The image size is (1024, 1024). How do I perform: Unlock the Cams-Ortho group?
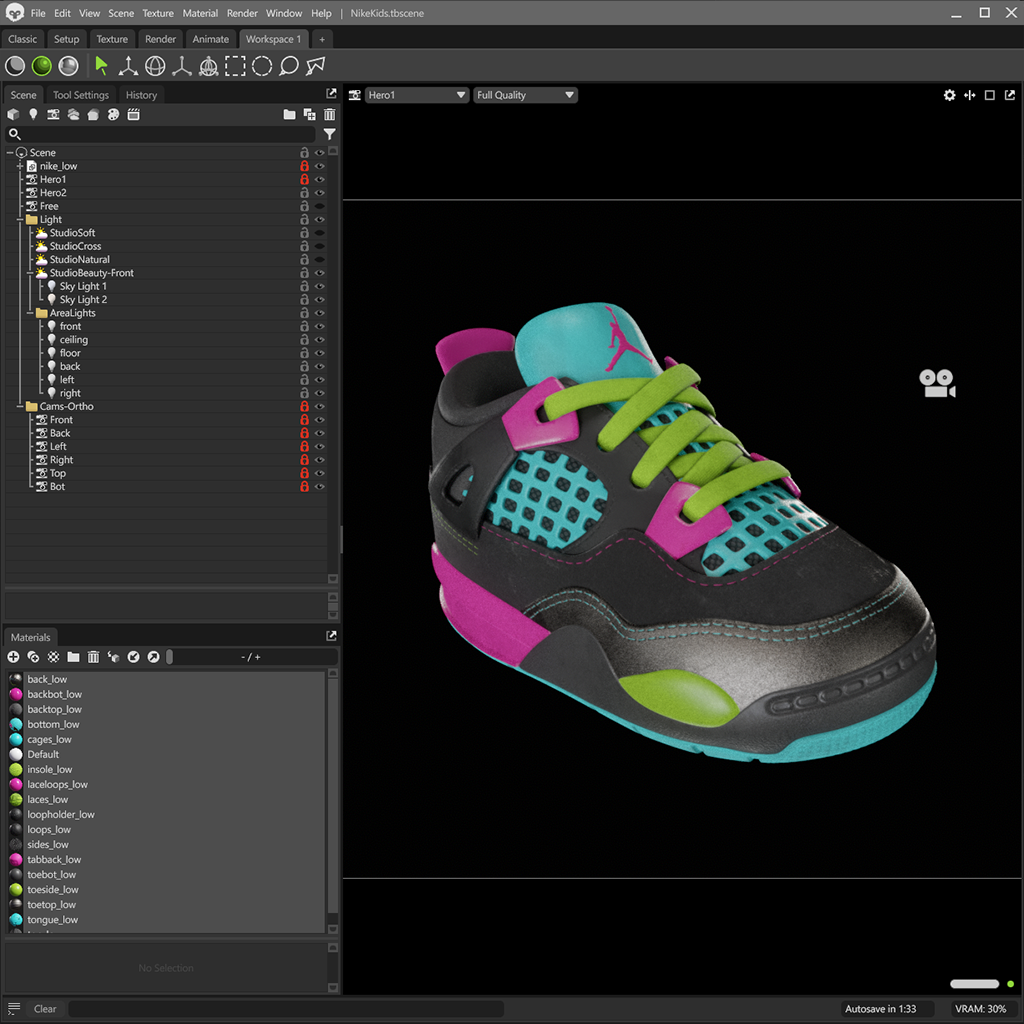[304, 407]
